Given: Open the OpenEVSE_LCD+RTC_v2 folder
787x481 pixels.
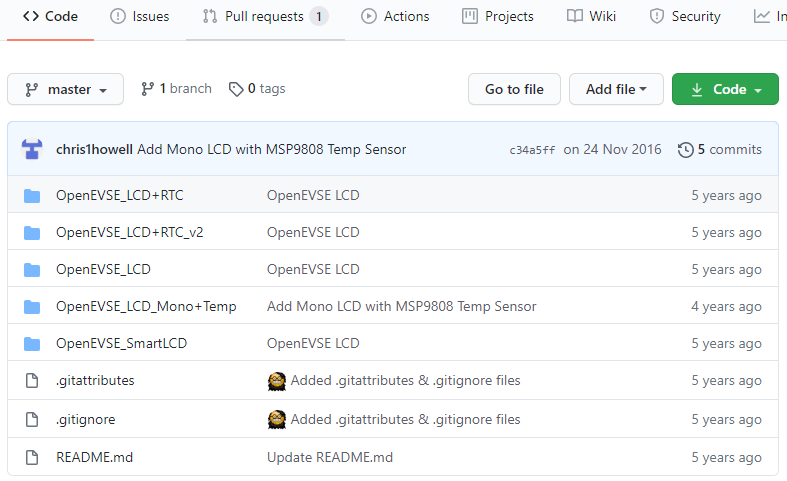Looking at the screenshot, I should 129,232.
